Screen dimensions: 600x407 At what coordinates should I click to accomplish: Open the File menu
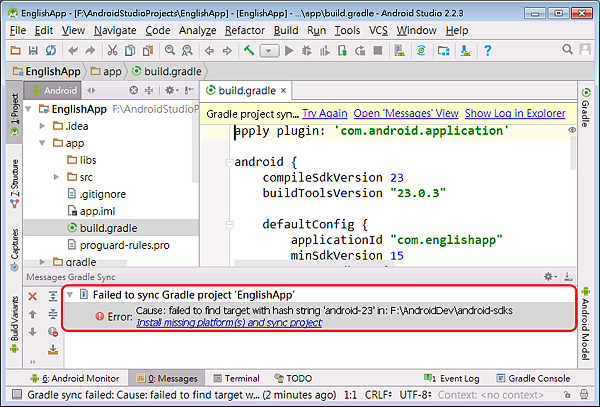(x=18, y=30)
